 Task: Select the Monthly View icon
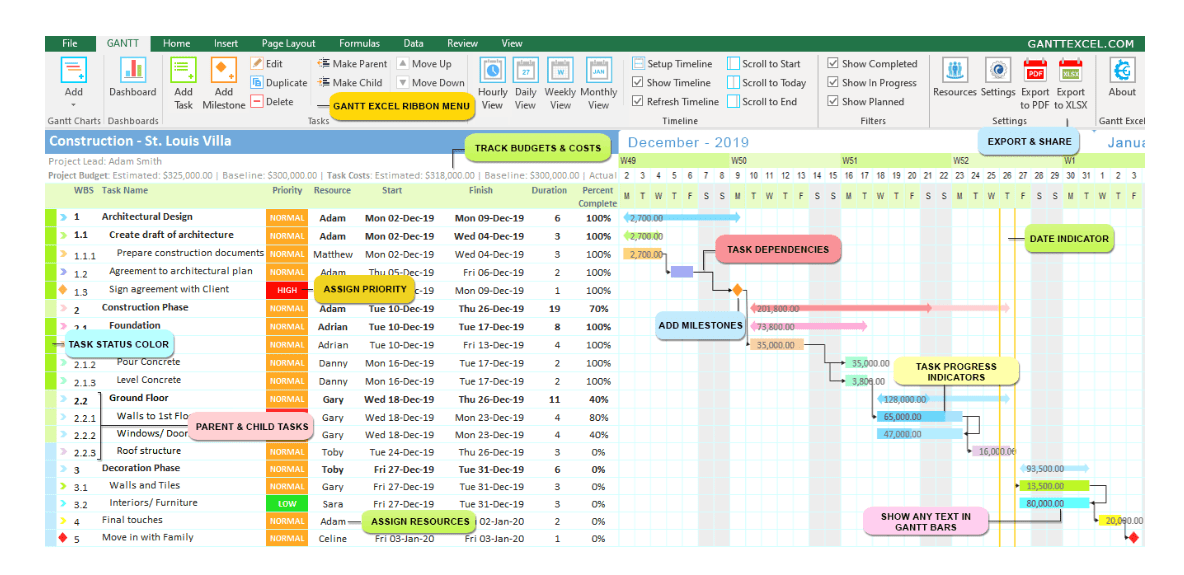[598, 70]
